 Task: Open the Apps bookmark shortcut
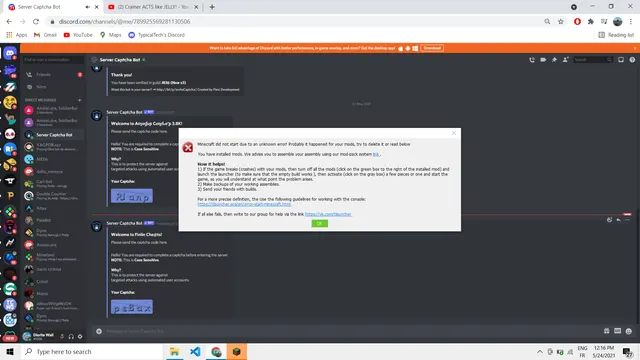coord(16,35)
